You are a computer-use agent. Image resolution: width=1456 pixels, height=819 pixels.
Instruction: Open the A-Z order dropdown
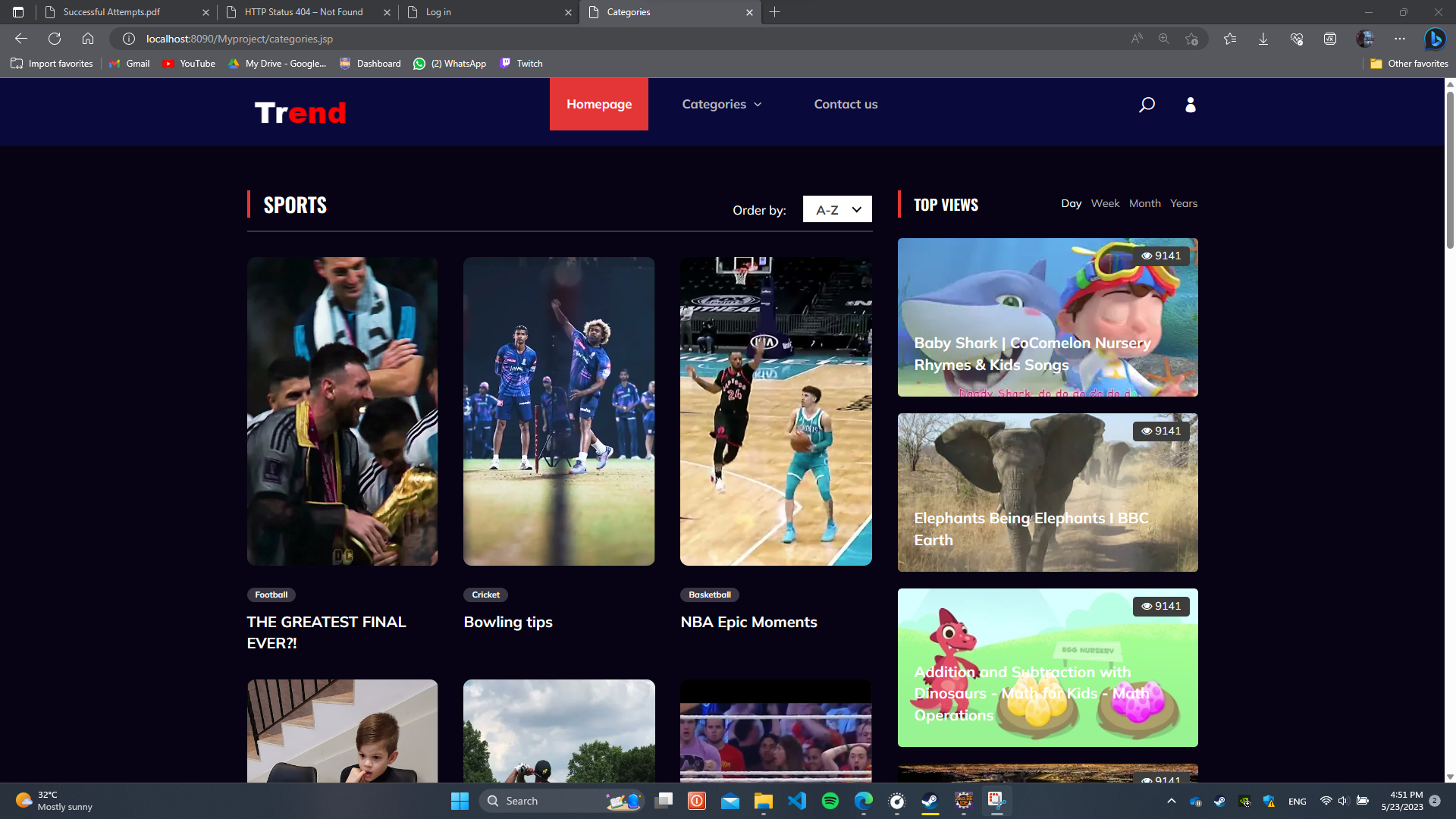pyautogui.click(x=836, y=209)
